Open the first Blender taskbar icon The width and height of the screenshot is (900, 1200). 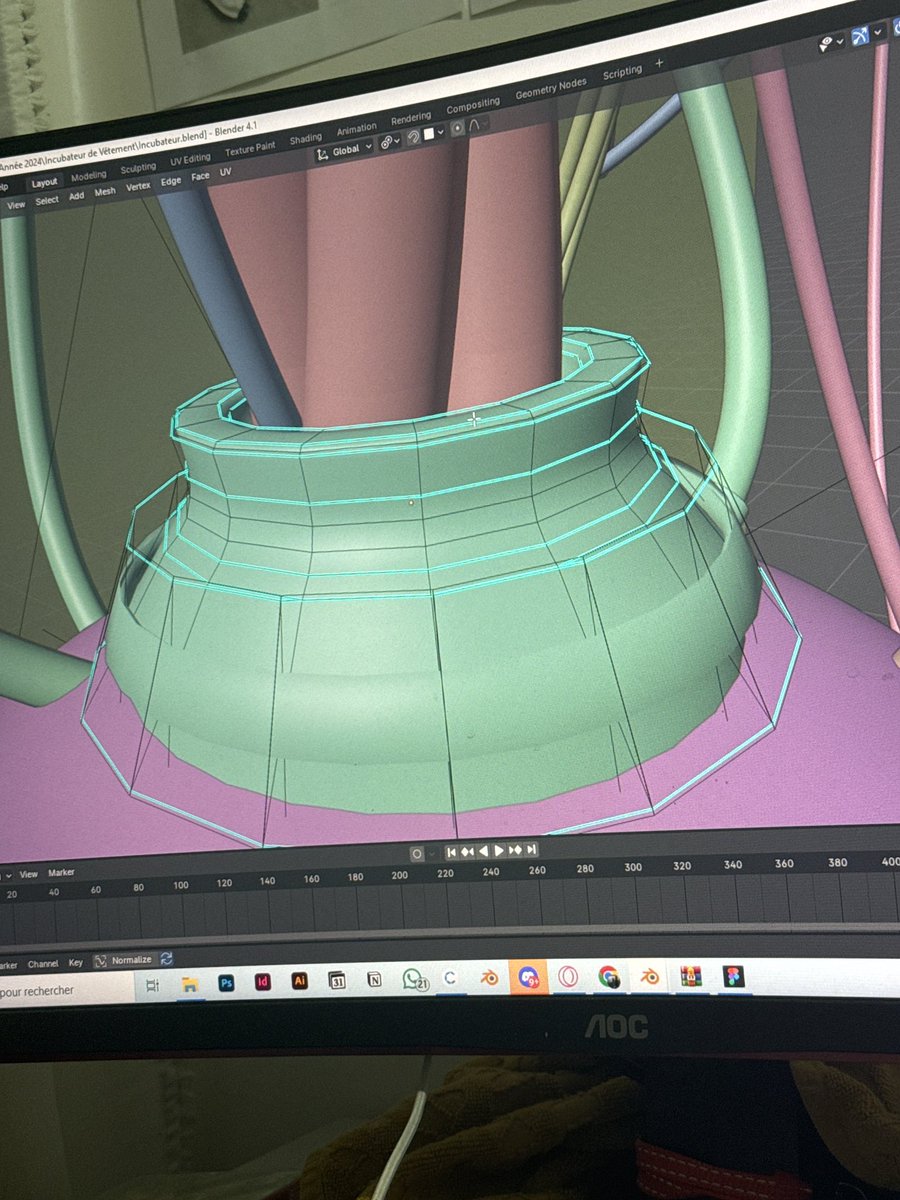pos(489,978)
